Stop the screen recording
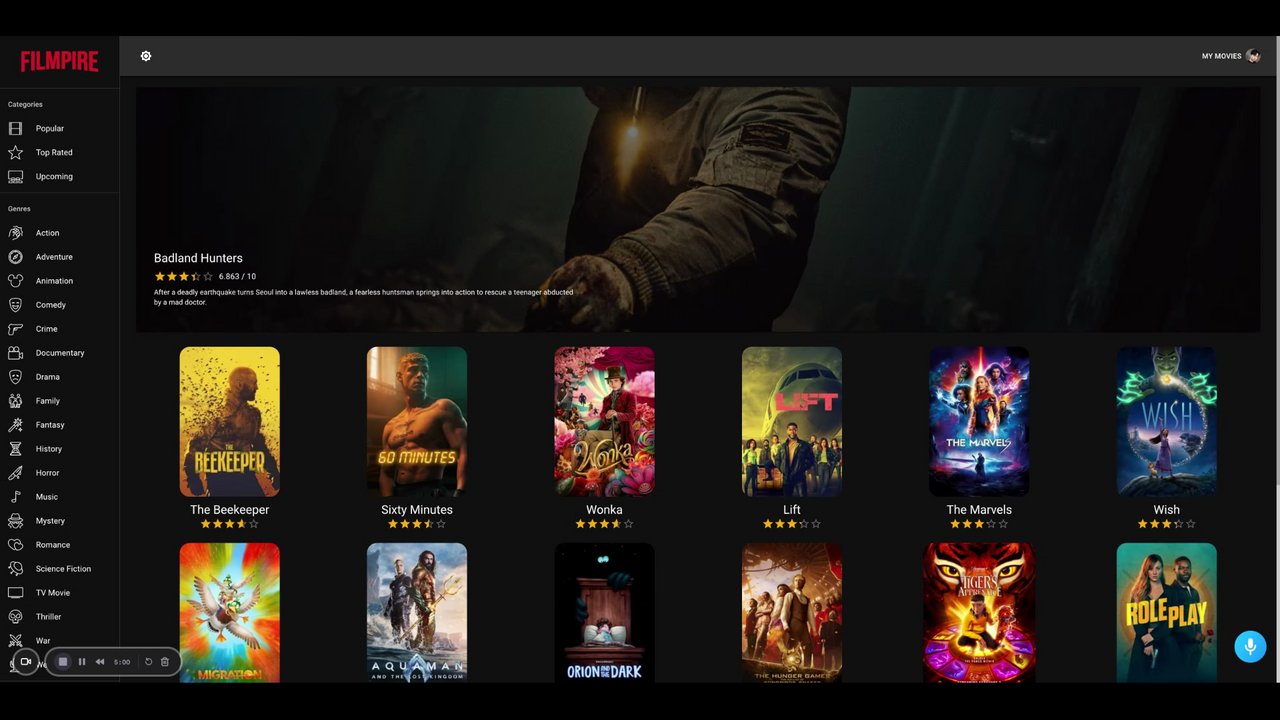1280x720 pixels. pos(63,662)
